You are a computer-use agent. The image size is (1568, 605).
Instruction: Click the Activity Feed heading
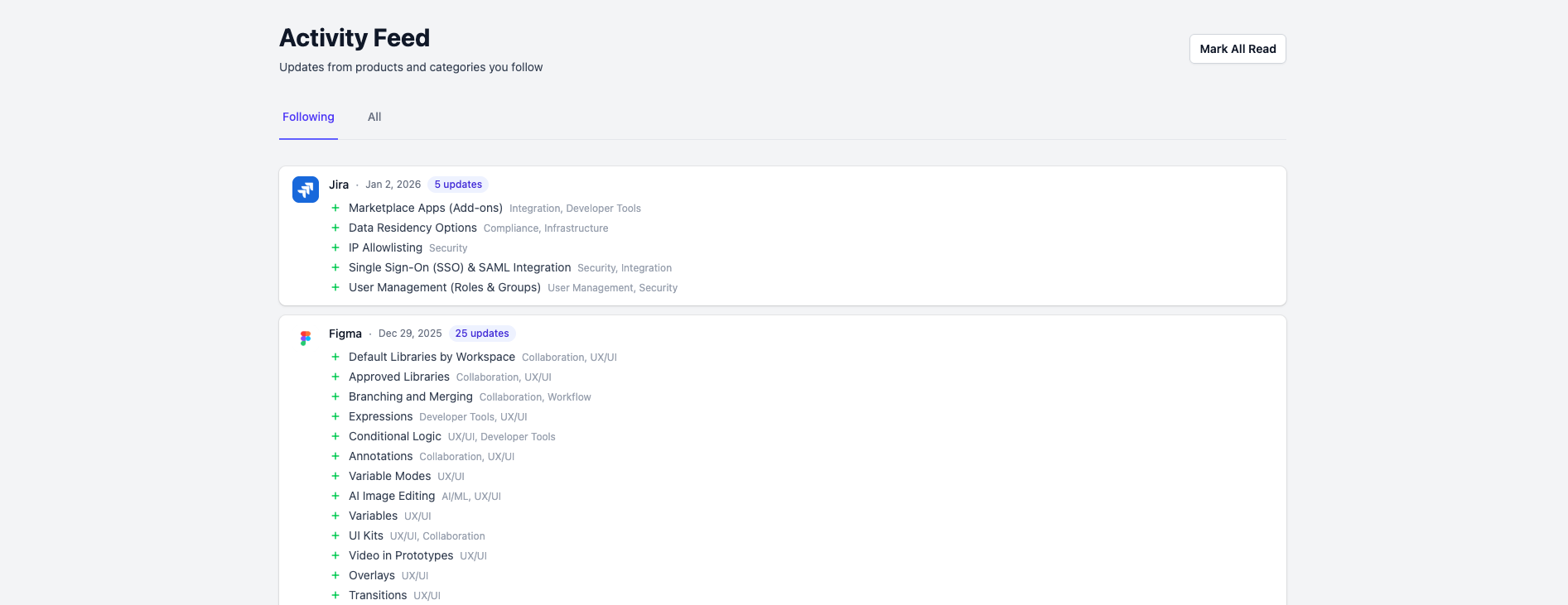pyautogui.click(x=355, y=38)
